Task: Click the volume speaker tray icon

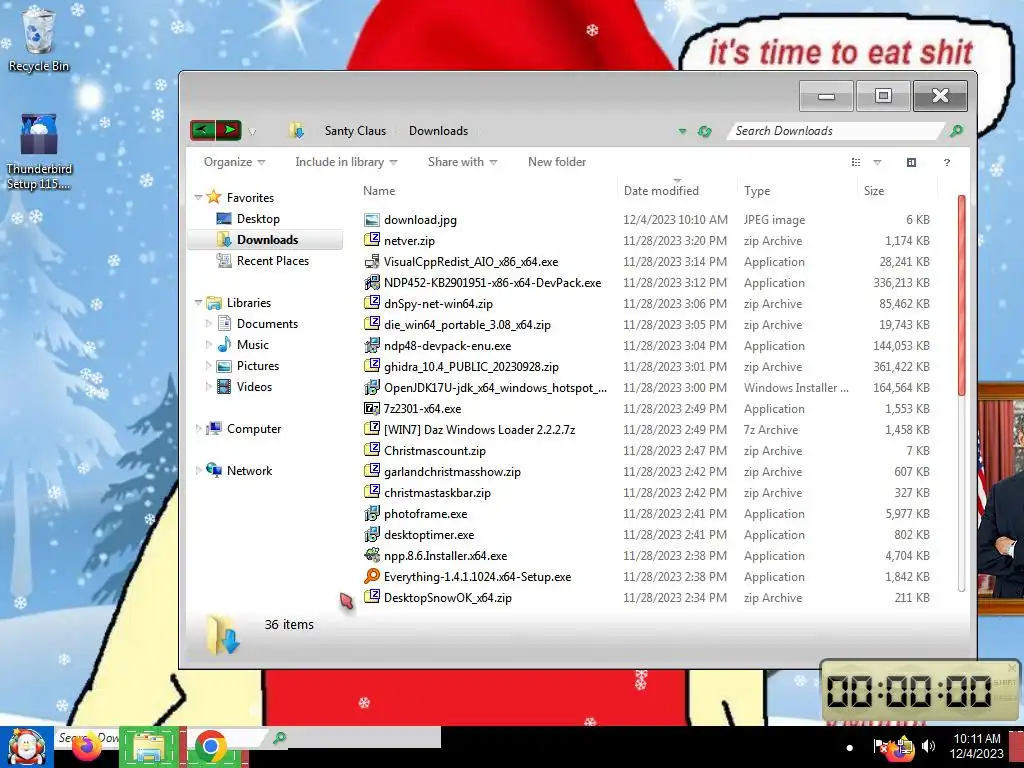Action: tap(928, 746)
